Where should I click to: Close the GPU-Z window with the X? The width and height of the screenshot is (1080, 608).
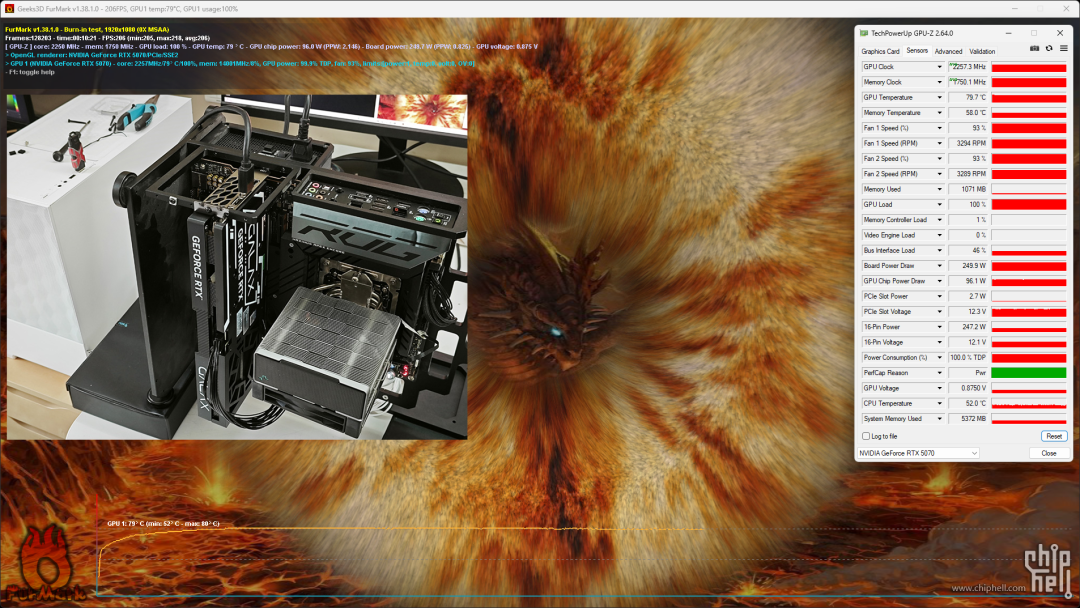point(1059,33)
